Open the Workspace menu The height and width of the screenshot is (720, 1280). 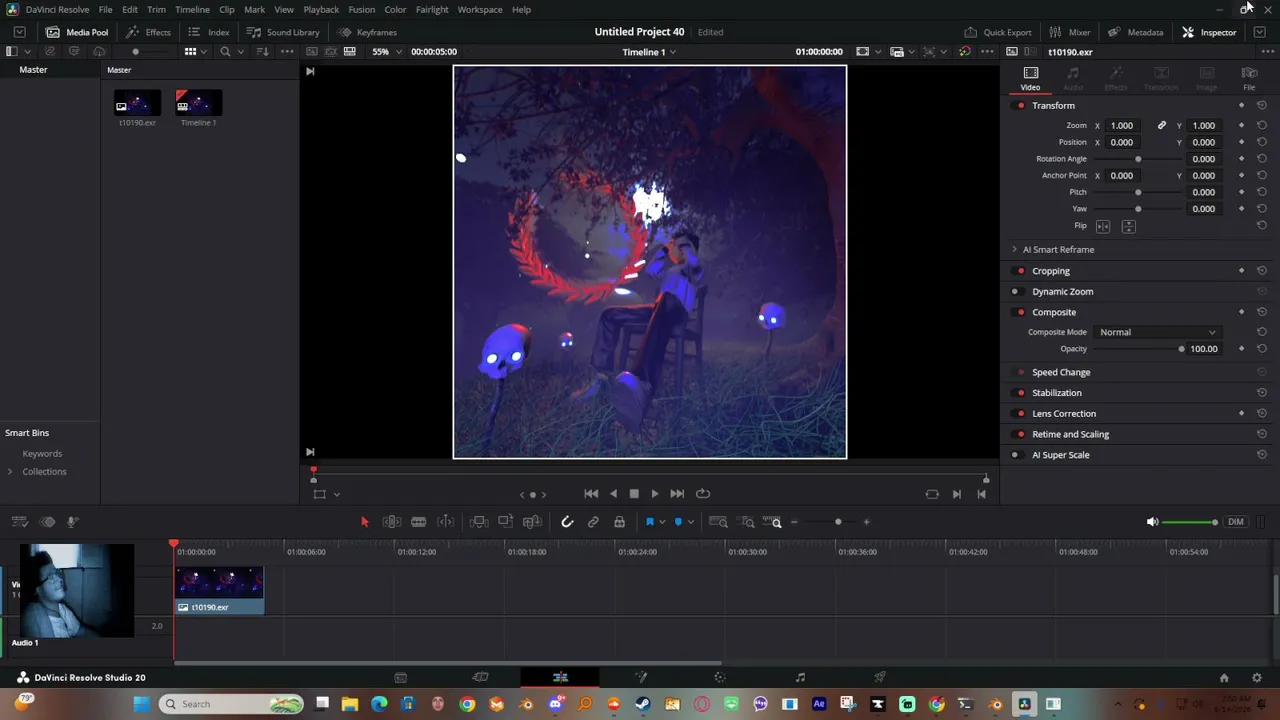480,10
